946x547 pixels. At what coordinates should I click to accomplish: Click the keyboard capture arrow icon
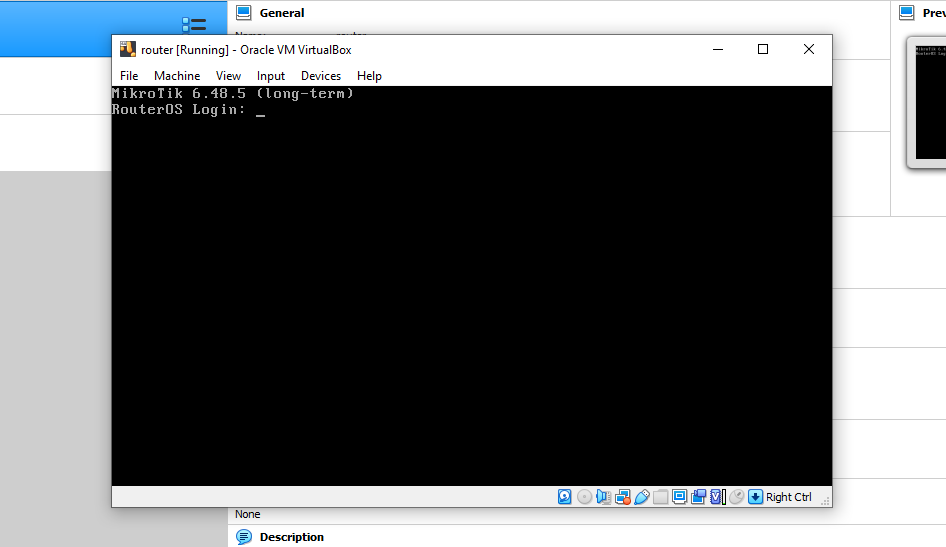[755, 497]
